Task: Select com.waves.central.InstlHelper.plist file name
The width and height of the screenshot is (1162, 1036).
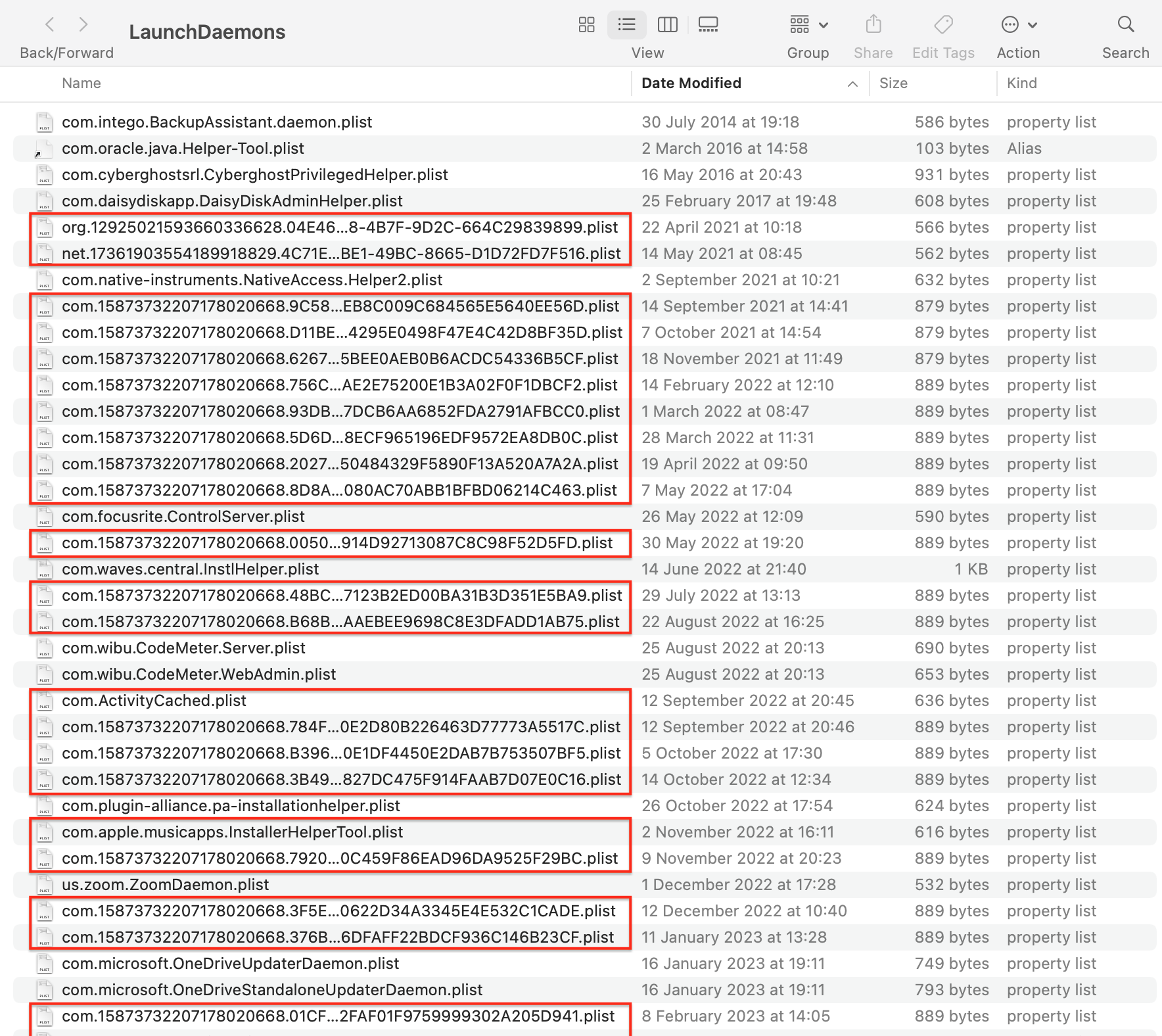Action: point(190,569)
